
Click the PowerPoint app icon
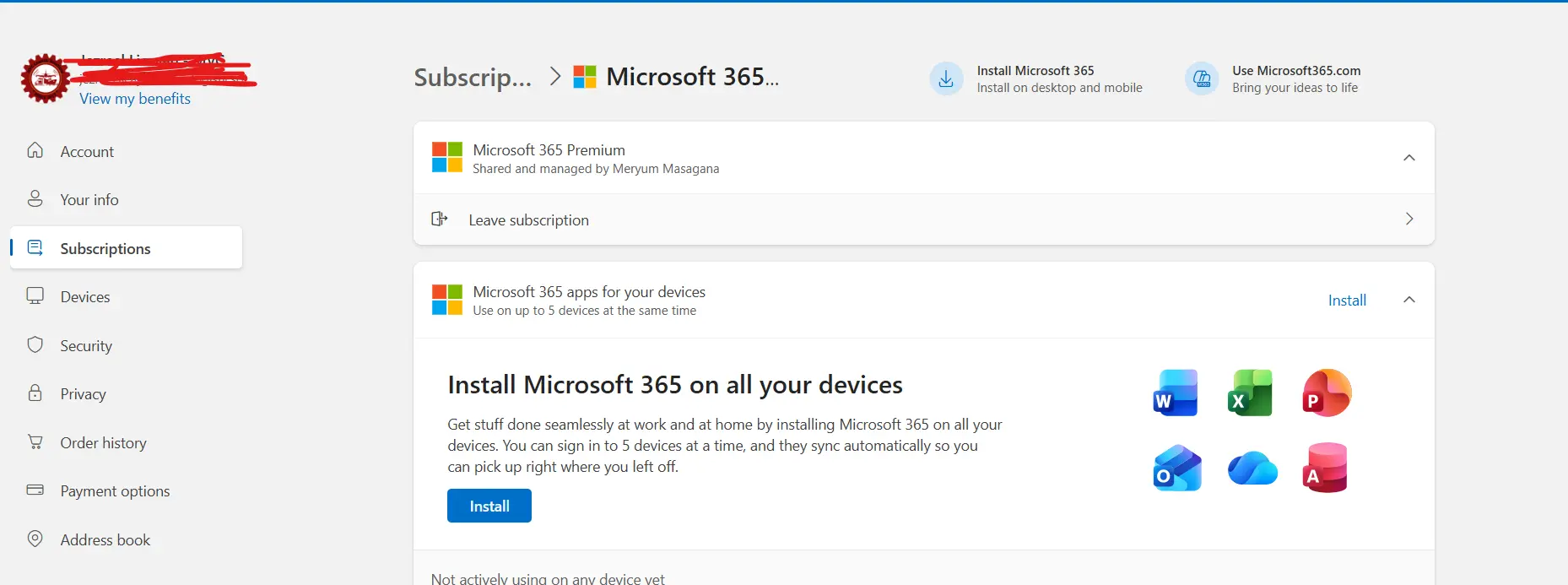click(1327, 393)
